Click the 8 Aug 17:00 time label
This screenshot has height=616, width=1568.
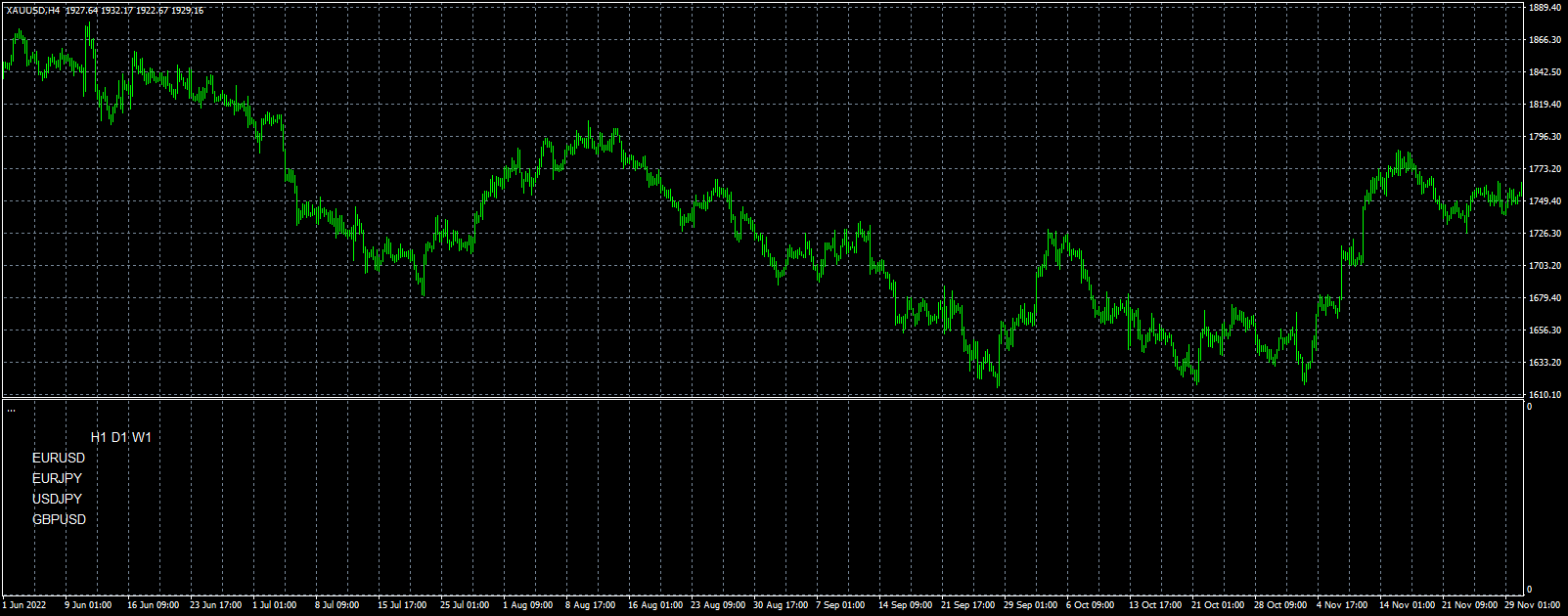[x=590, y=605]
